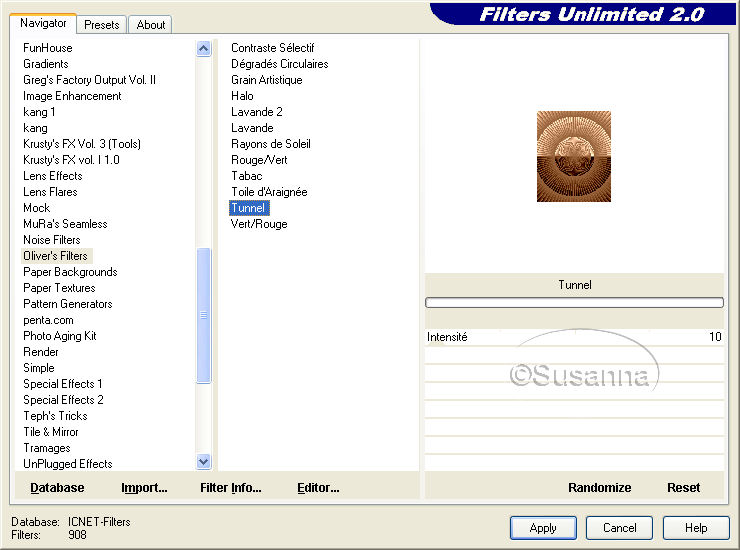Click the Cancel button
The image size is (740, 550).
[x=619, y=528]
